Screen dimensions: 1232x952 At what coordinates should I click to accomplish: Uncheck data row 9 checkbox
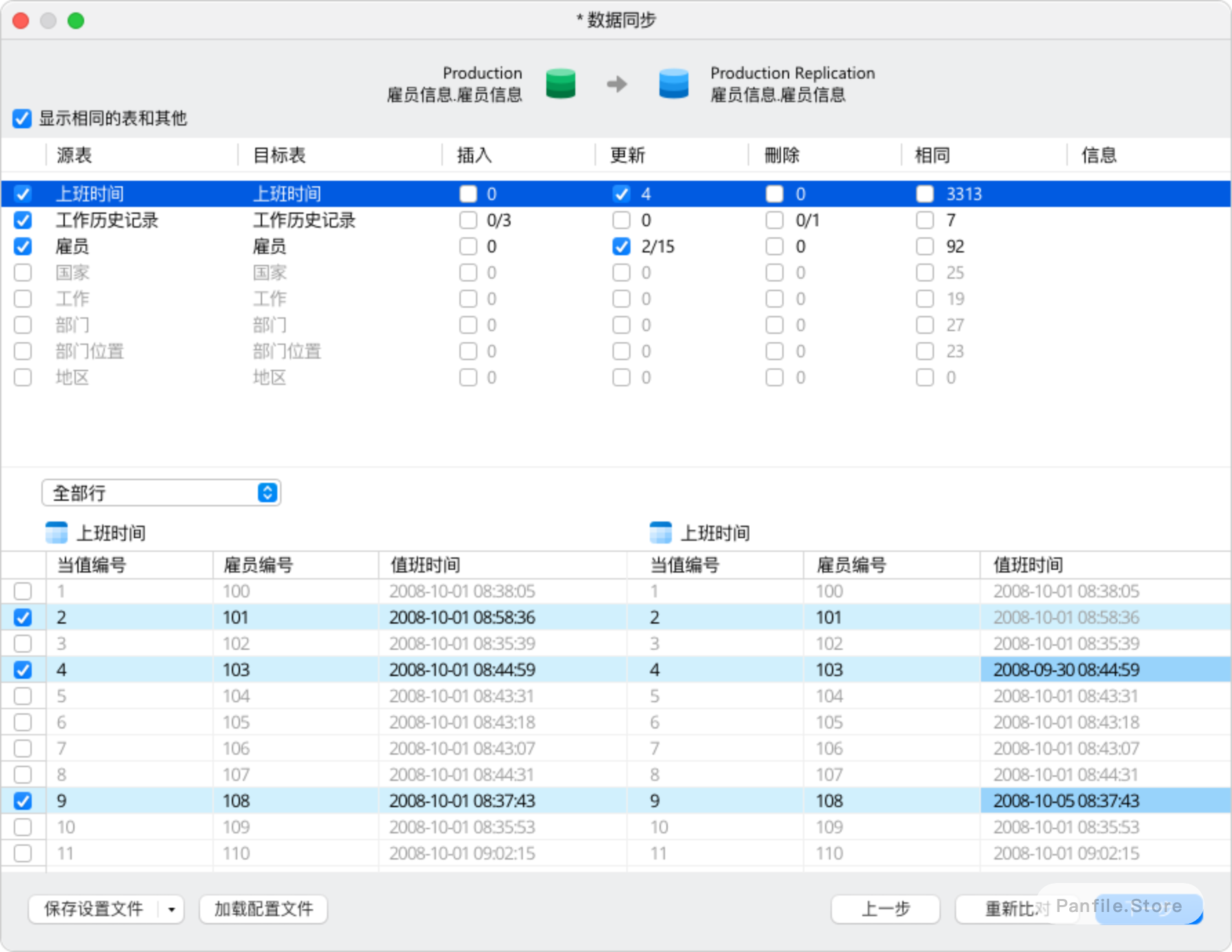23,801
